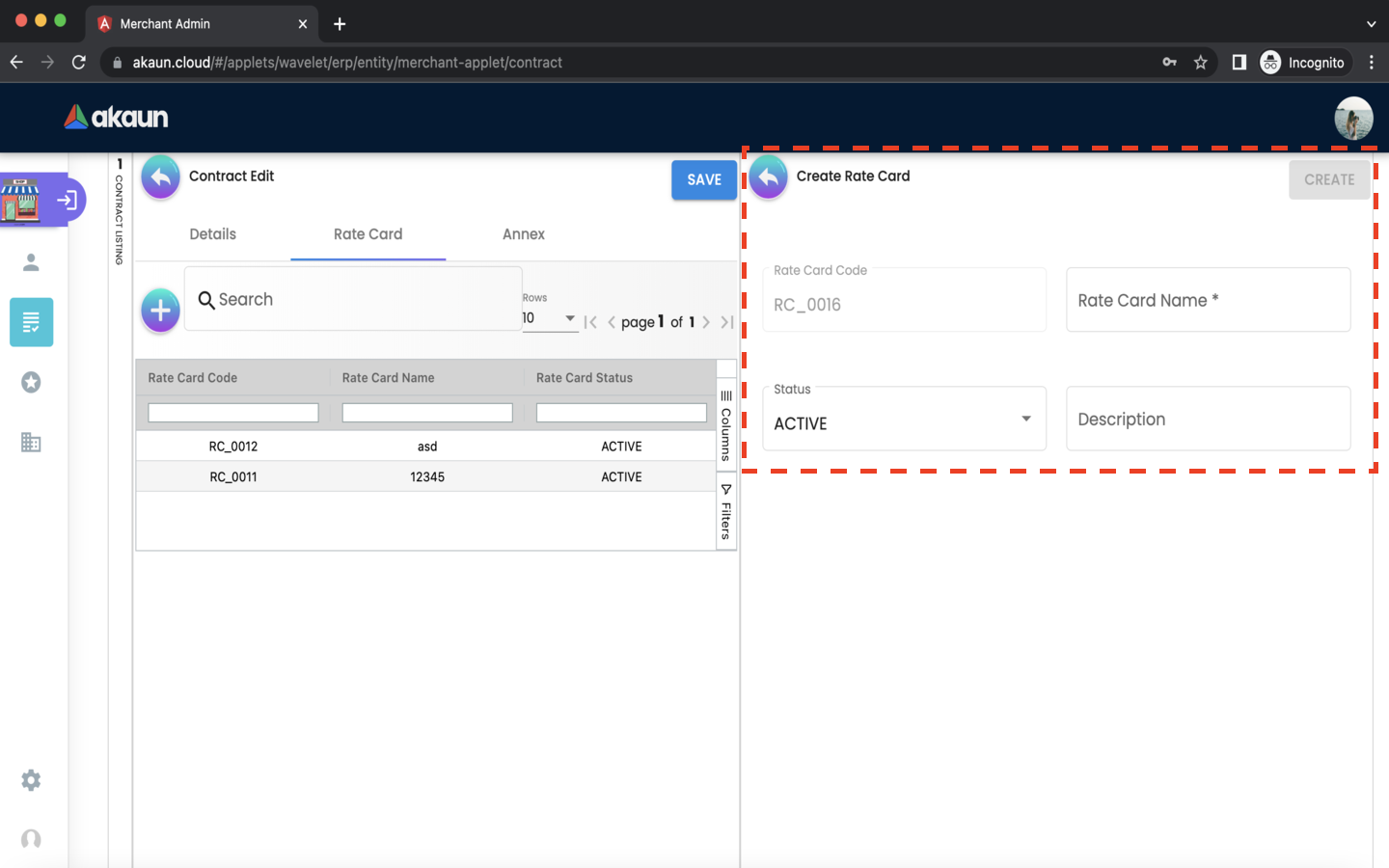Click the Description input field

1208,420
